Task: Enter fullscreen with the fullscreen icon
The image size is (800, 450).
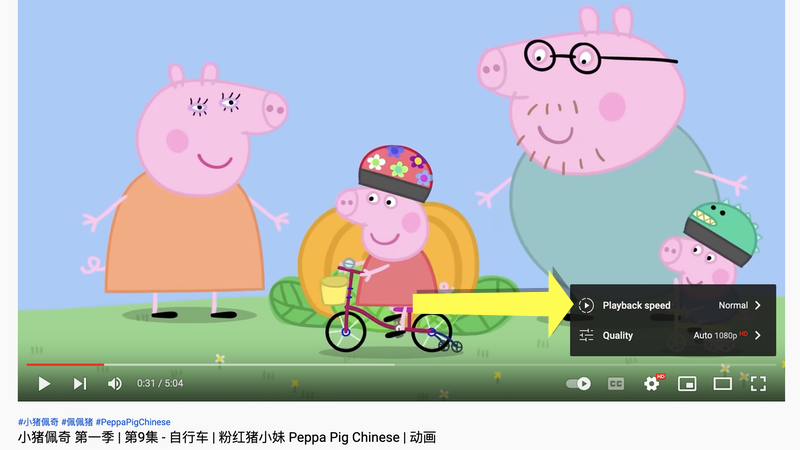Action: coord(758,384)
